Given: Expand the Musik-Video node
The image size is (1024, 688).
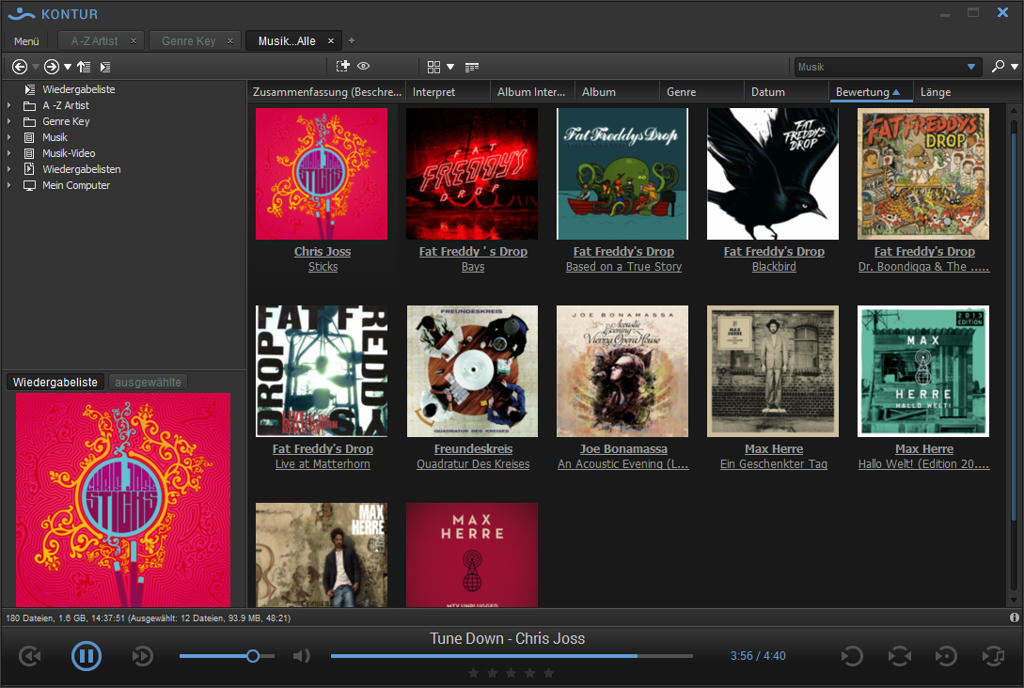Looking at the screenshot, I should click(9, 153).
